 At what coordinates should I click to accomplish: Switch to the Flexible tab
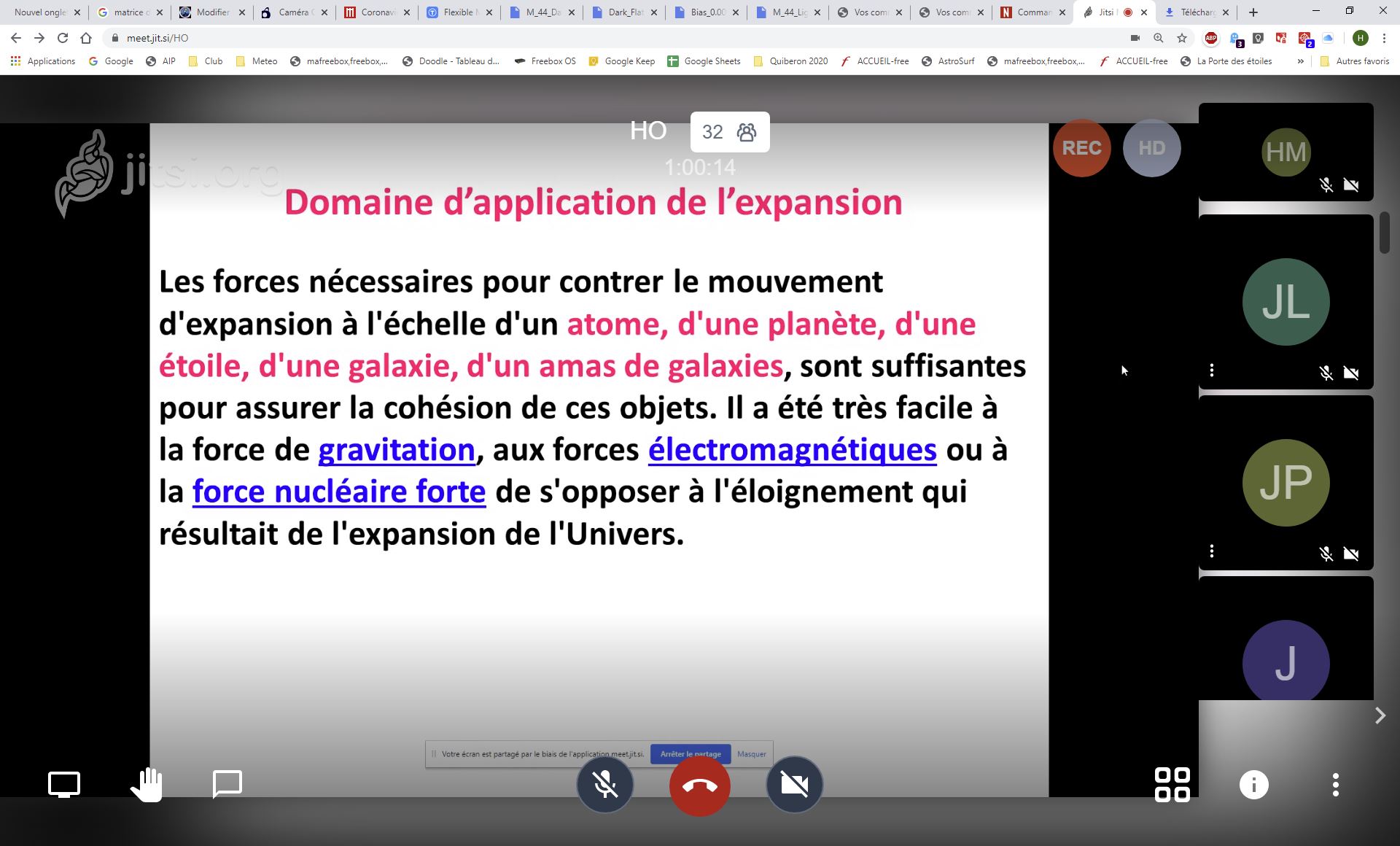(x=459, y=12)
